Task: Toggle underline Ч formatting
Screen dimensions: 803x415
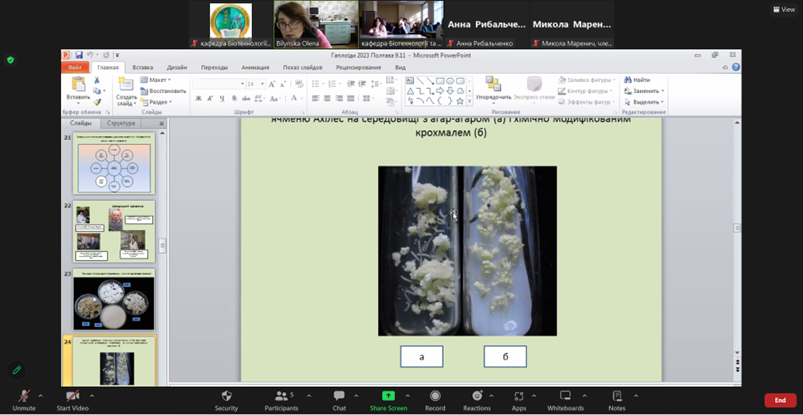Action: [x=222, y=98]
